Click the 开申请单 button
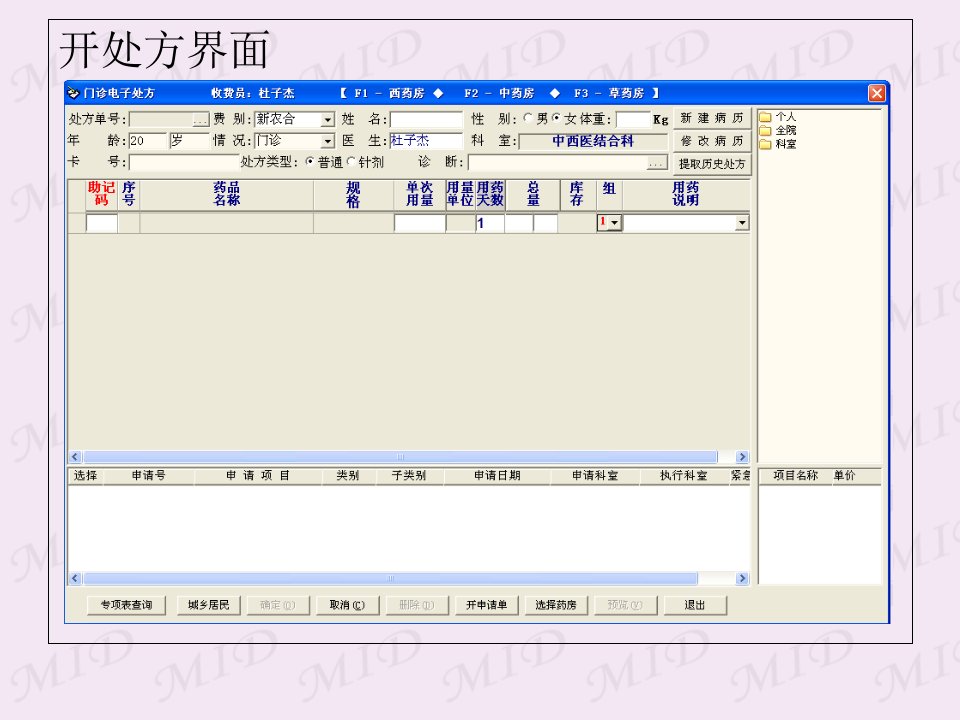Viewport: 960px width, 720px height. click(x=487, y=605)
